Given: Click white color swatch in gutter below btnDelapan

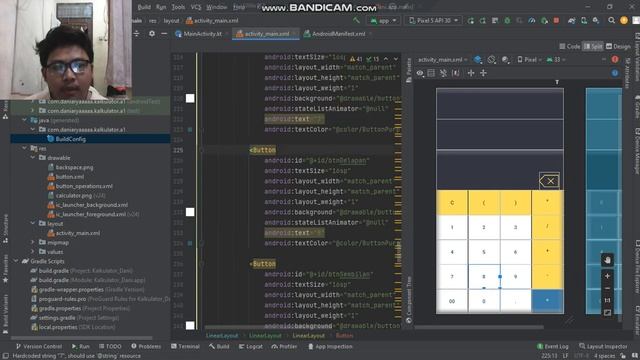Looking at the screenshot, I should click(190, 212).
